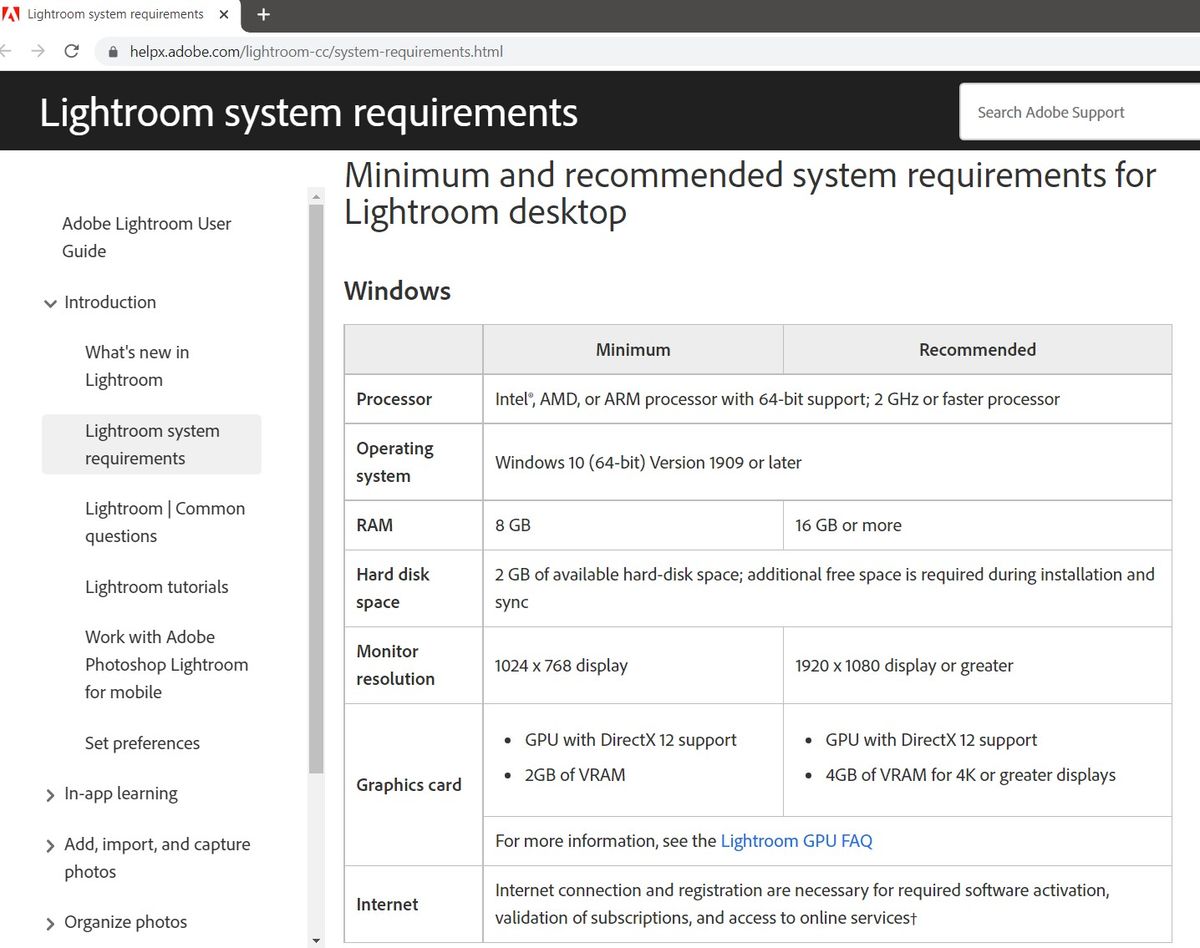Open the In-app learning menu item
This screenshot has height=948, width=1200.
coord(120,793)
